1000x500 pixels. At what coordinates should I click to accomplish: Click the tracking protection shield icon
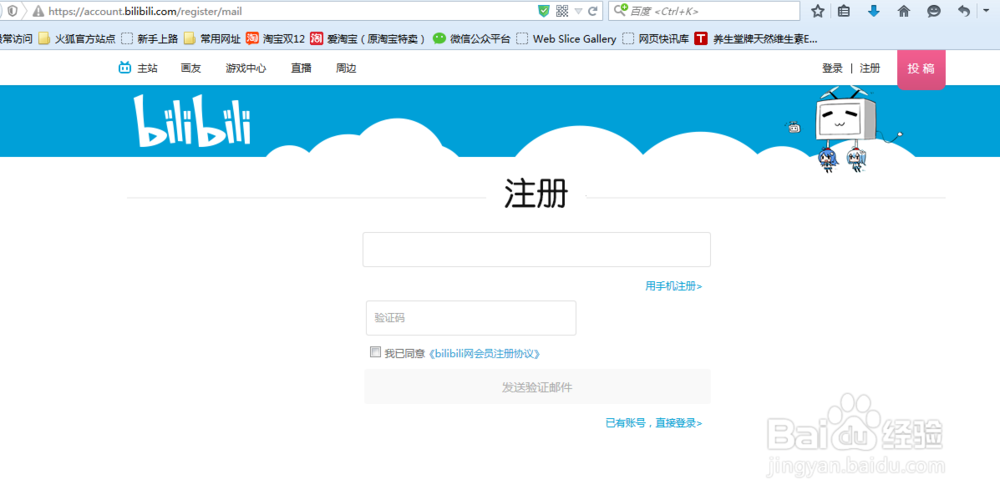pyautogui.click(x=12, y=11)
